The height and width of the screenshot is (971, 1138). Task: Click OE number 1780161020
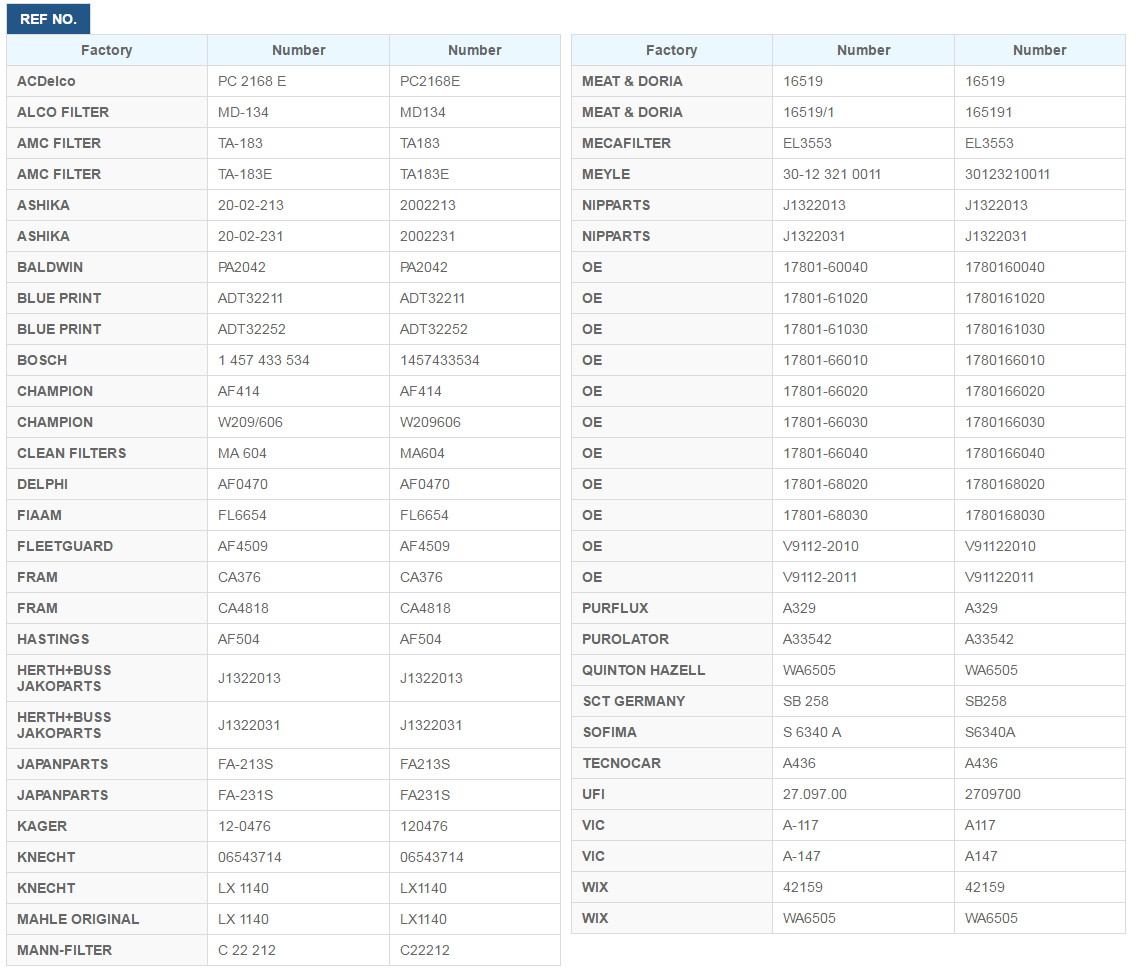1005,298
